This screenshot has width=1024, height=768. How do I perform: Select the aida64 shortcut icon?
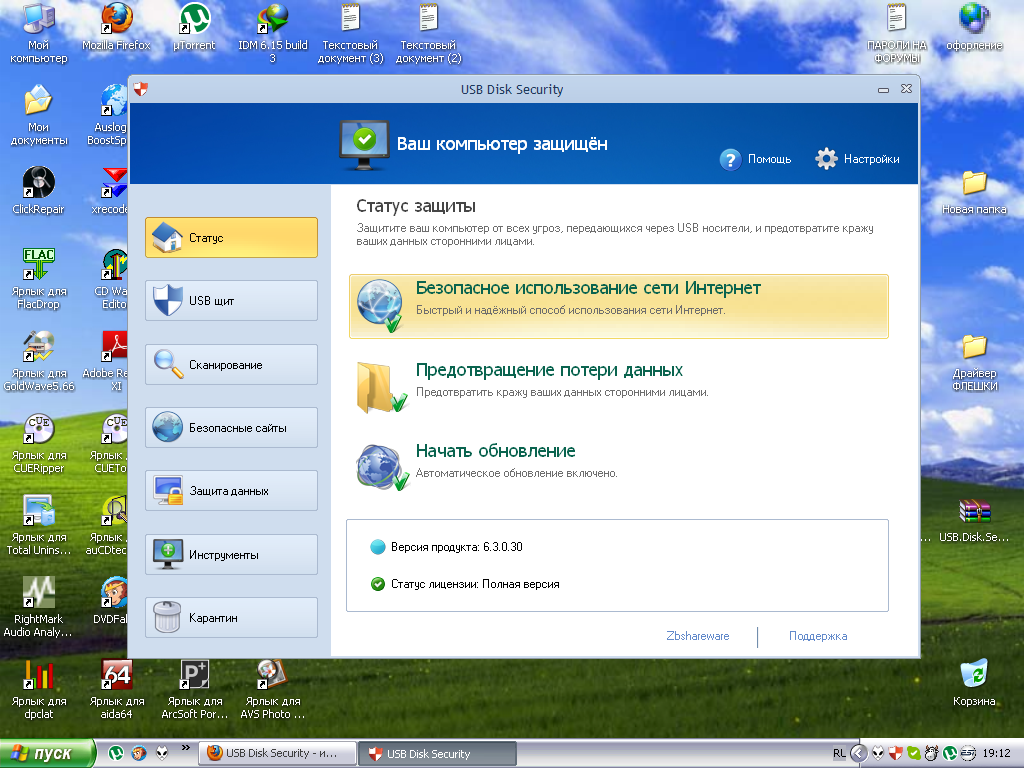[116, 689]
